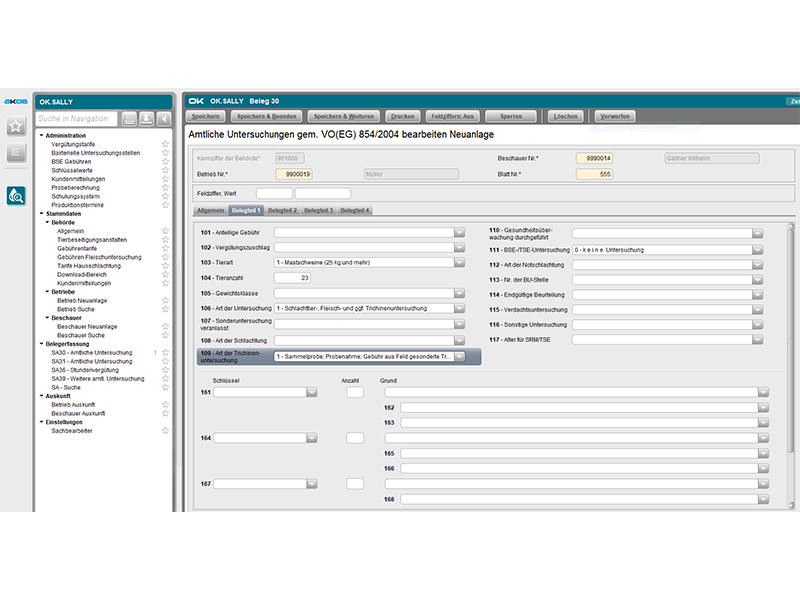Toggle the Feldziffern: Aus button
The height and width of the screenshot is (600, 800).
coord(452,116)
